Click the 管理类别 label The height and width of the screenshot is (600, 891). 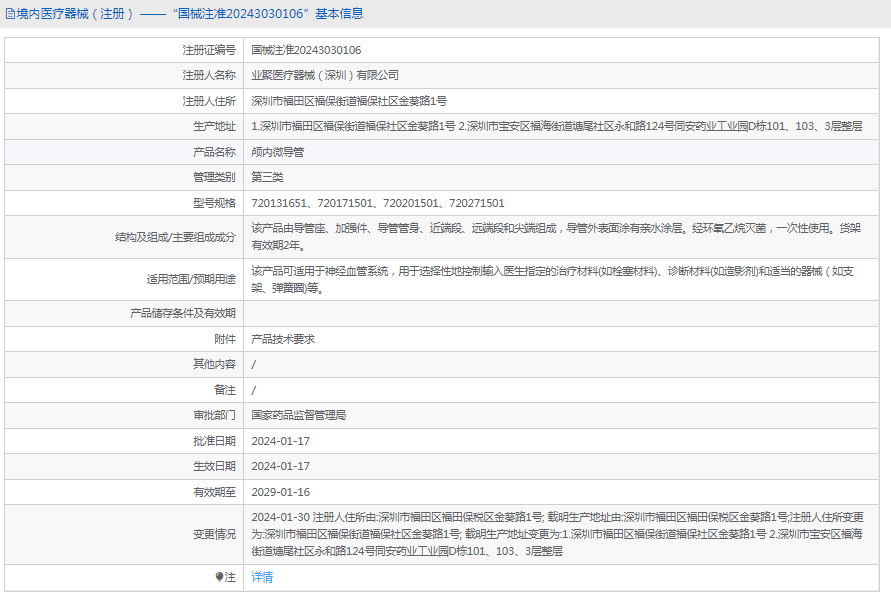point(214,177)
